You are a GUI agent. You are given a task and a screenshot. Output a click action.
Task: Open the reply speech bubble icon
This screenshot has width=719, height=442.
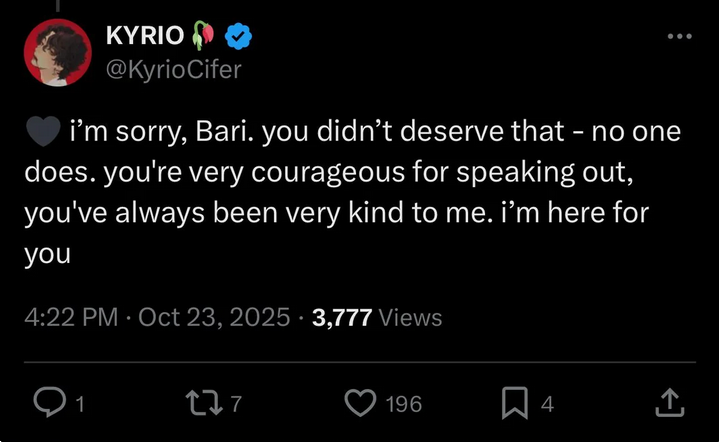[x=50, y=402]
